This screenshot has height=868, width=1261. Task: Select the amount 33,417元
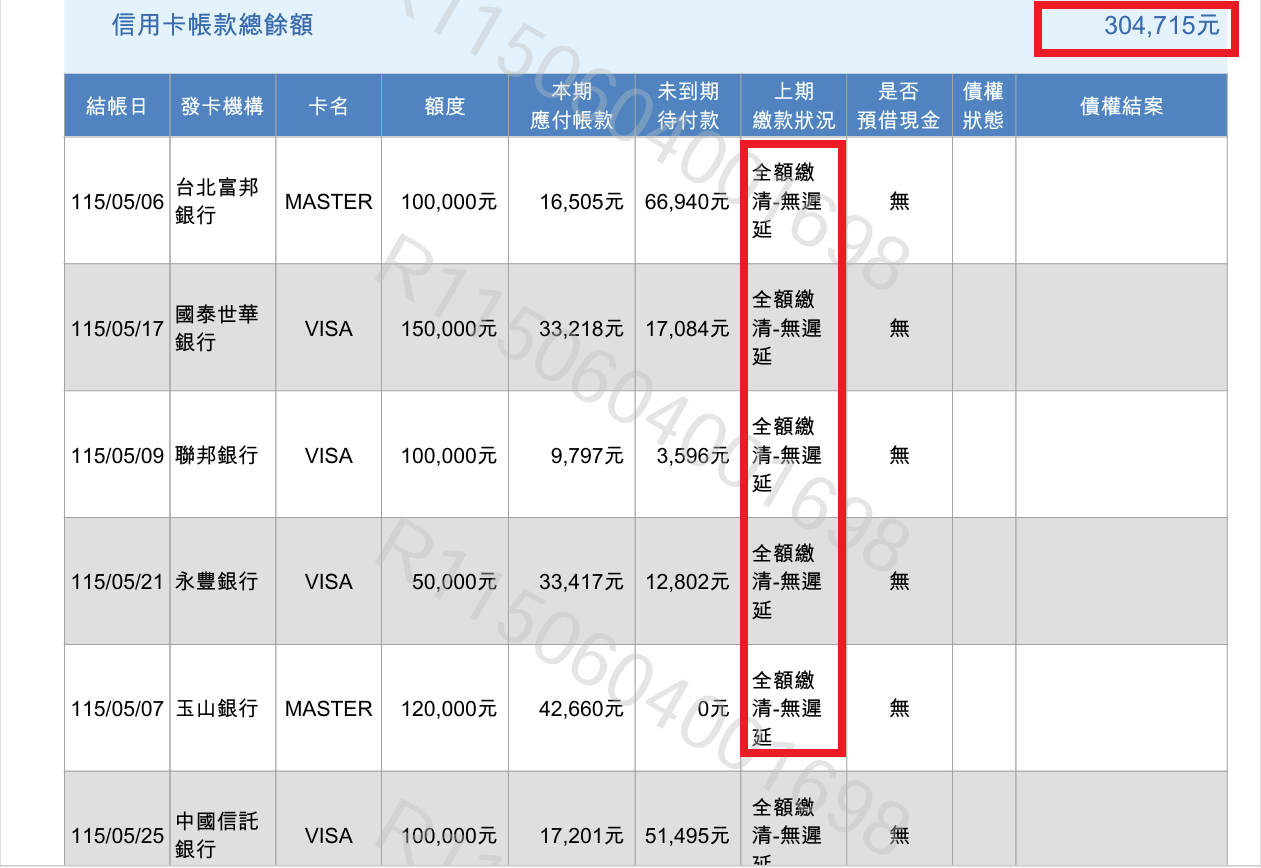581,581
